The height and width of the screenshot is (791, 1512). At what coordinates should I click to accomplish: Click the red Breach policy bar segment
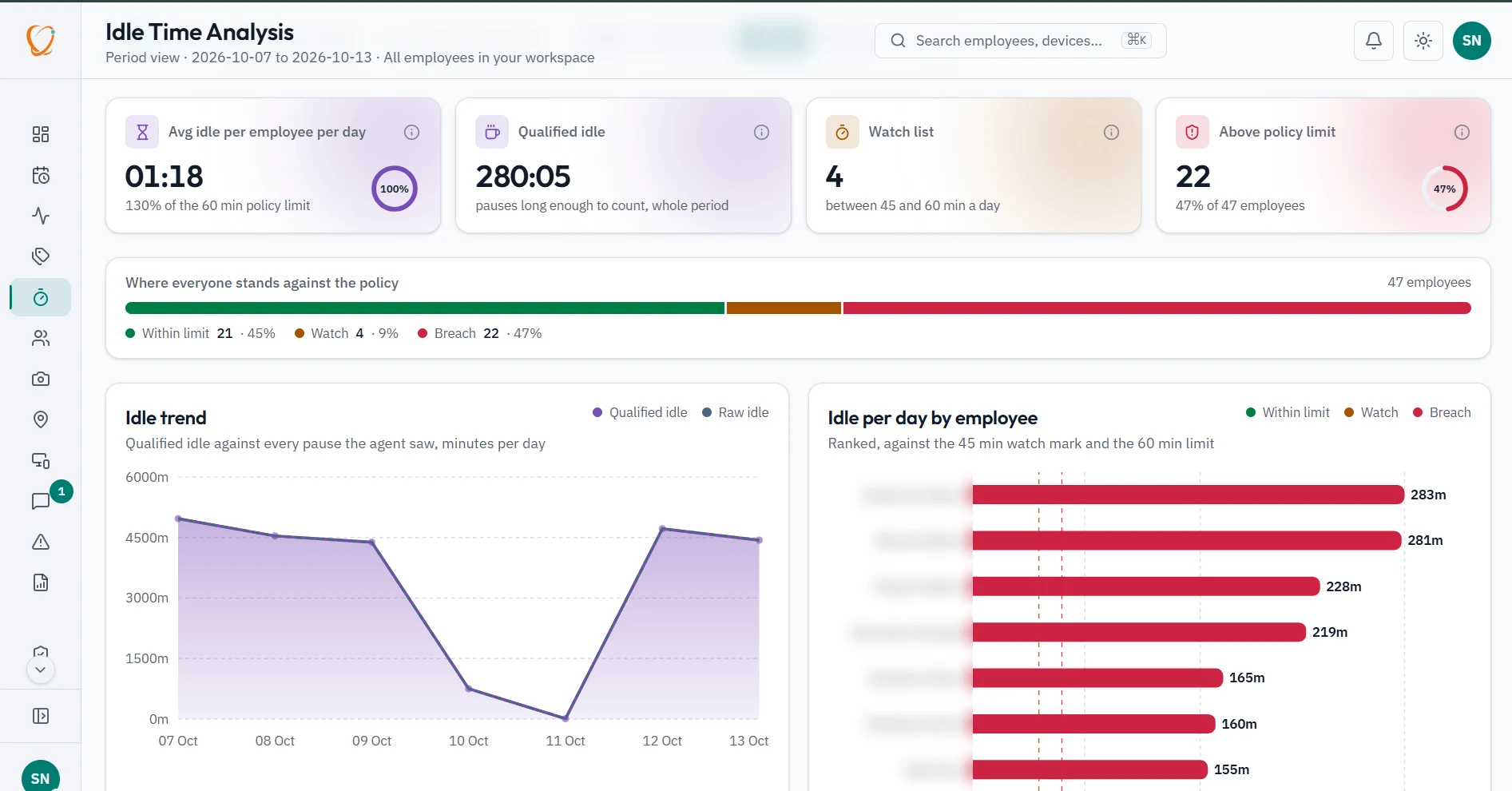point(1157,308)
